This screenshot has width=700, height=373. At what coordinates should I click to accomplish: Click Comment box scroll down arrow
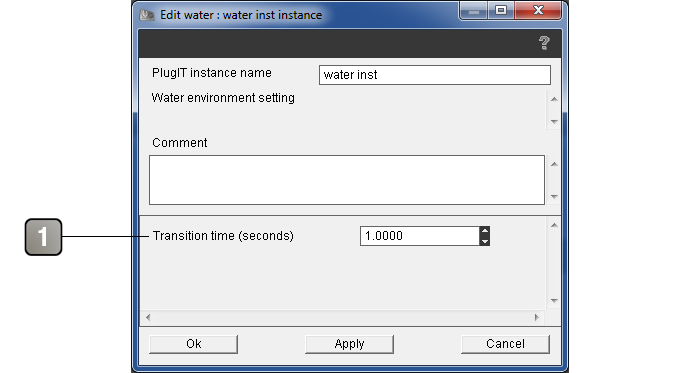tap(554, 196)
